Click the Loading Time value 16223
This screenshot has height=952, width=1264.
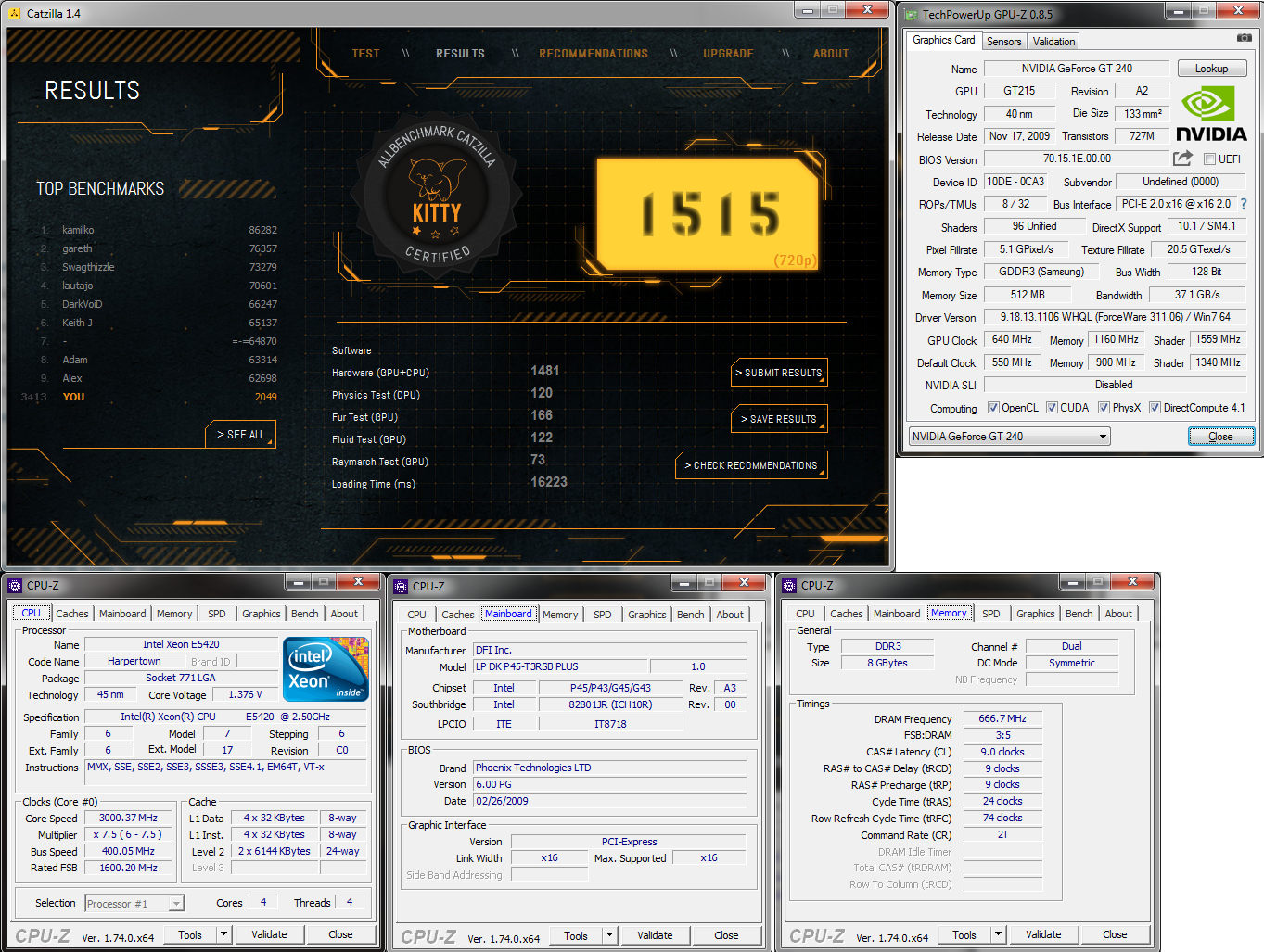pos(548,482)
